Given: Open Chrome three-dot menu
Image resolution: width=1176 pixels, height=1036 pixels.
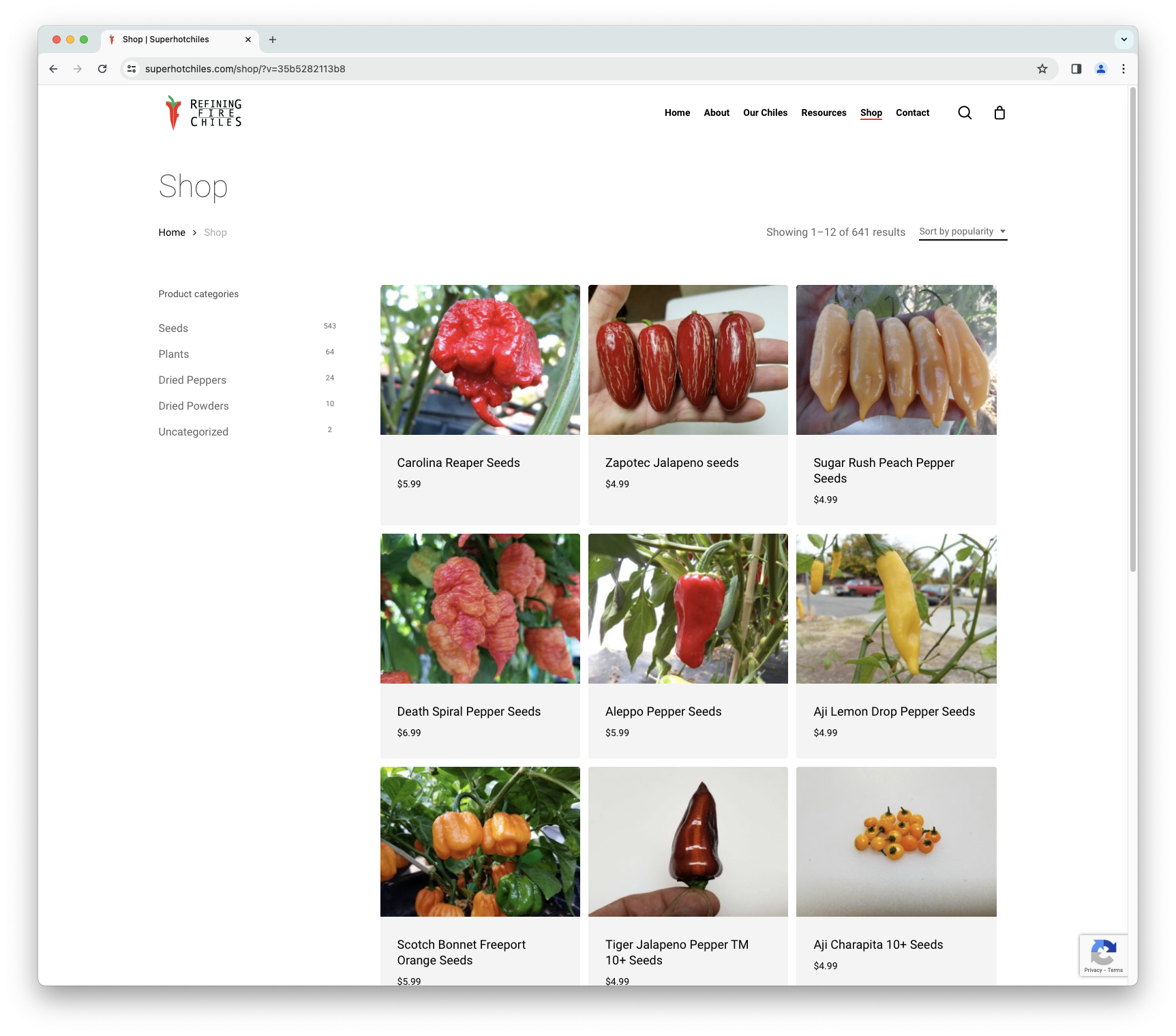Looking at the screenshot, I should click(1124, 69).
